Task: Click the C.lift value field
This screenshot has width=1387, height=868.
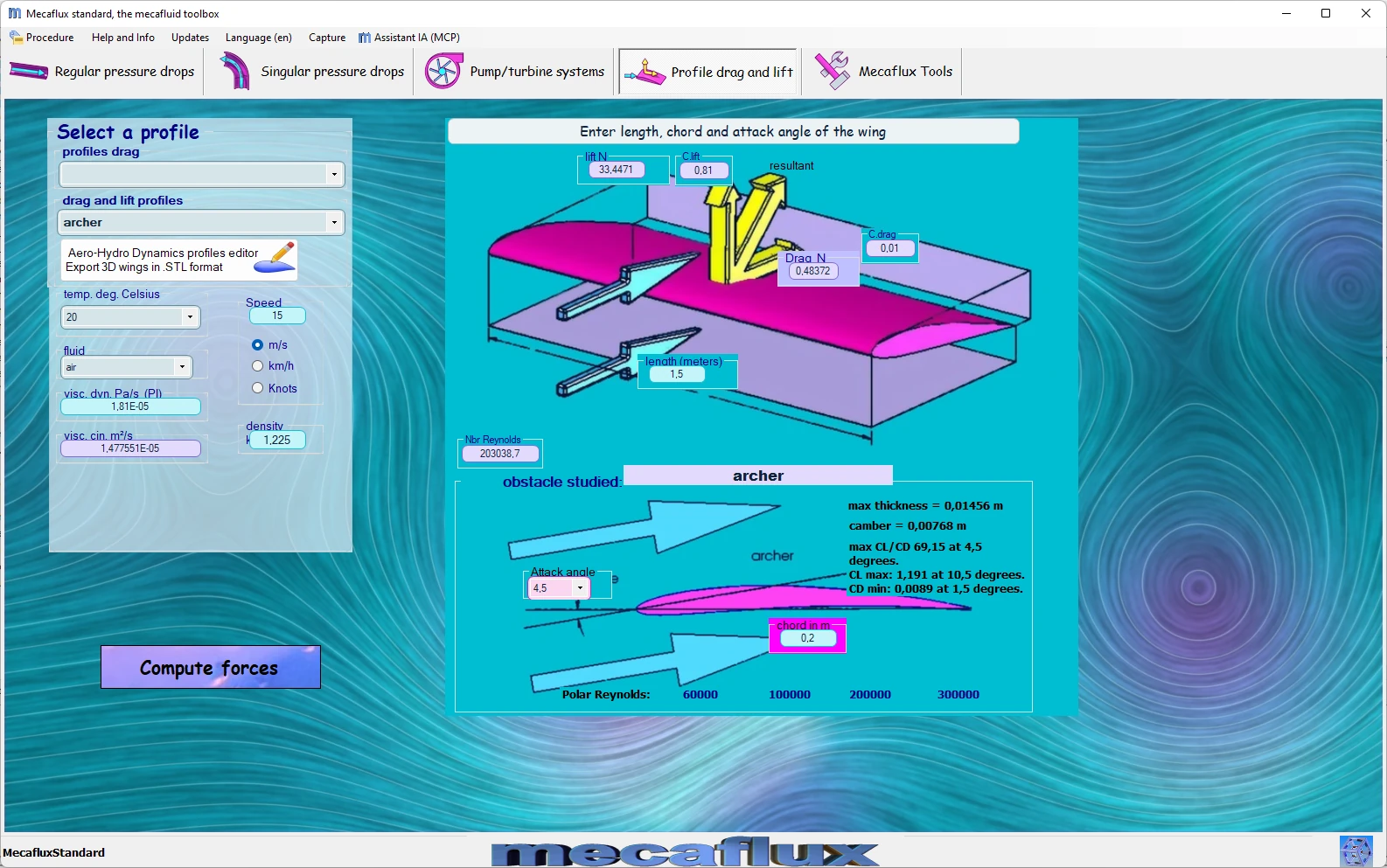Action: [703, 170]
